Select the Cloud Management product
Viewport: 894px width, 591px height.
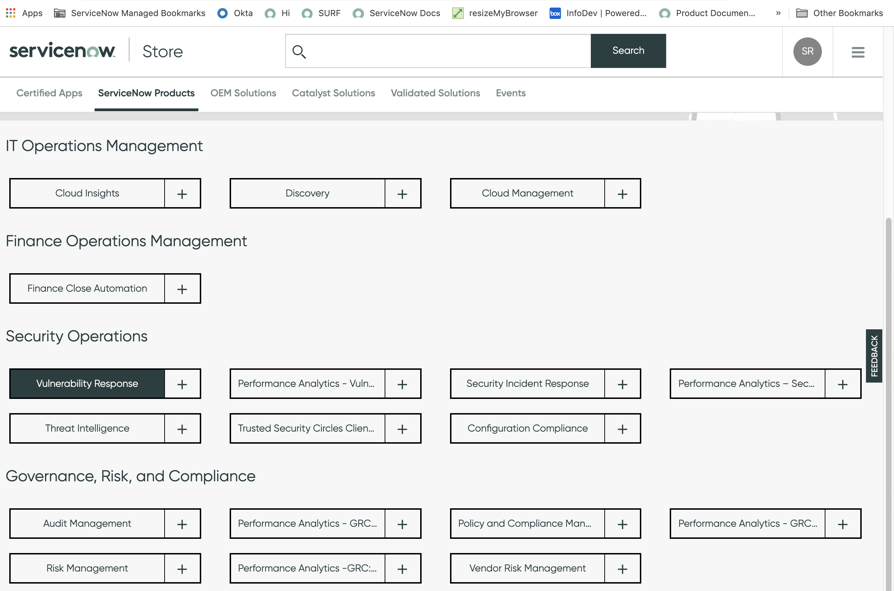point(527,194)
